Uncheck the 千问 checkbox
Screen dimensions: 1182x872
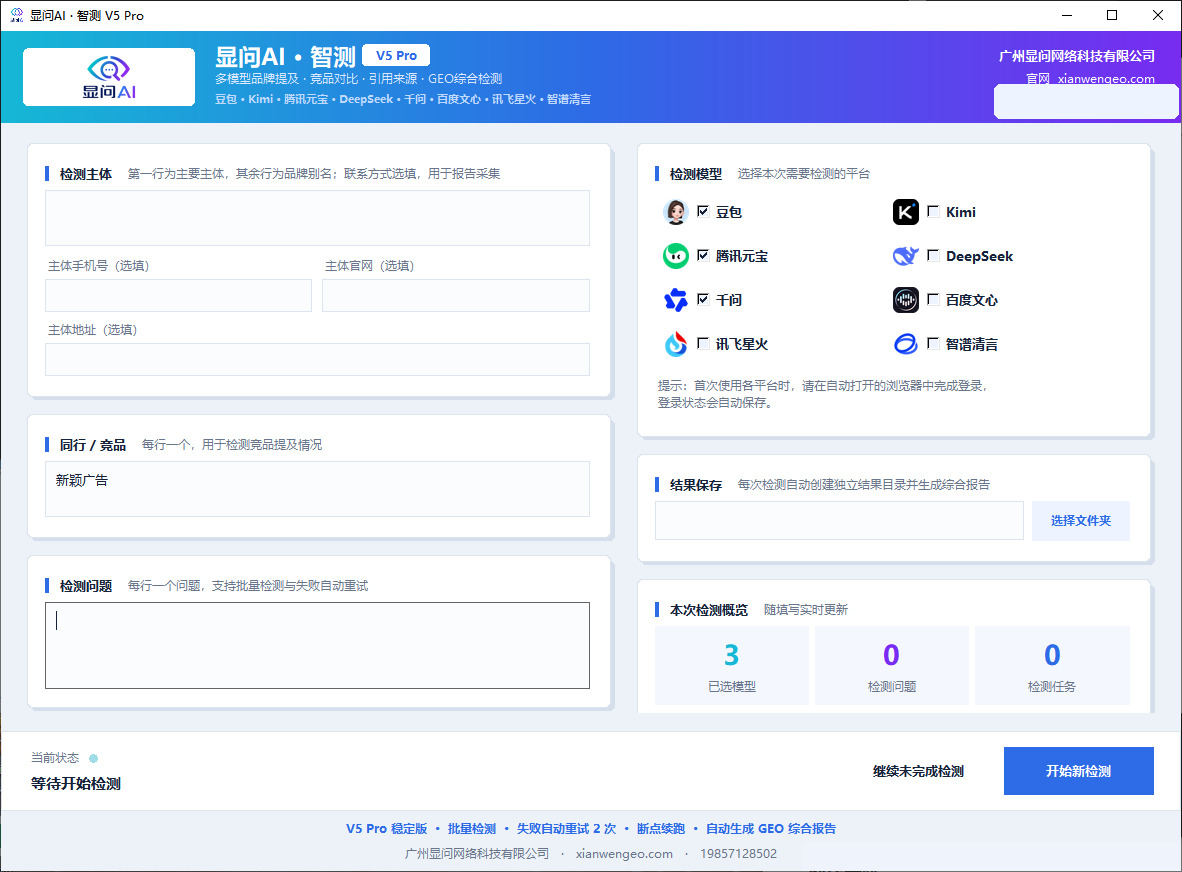[x=703, y=299]
